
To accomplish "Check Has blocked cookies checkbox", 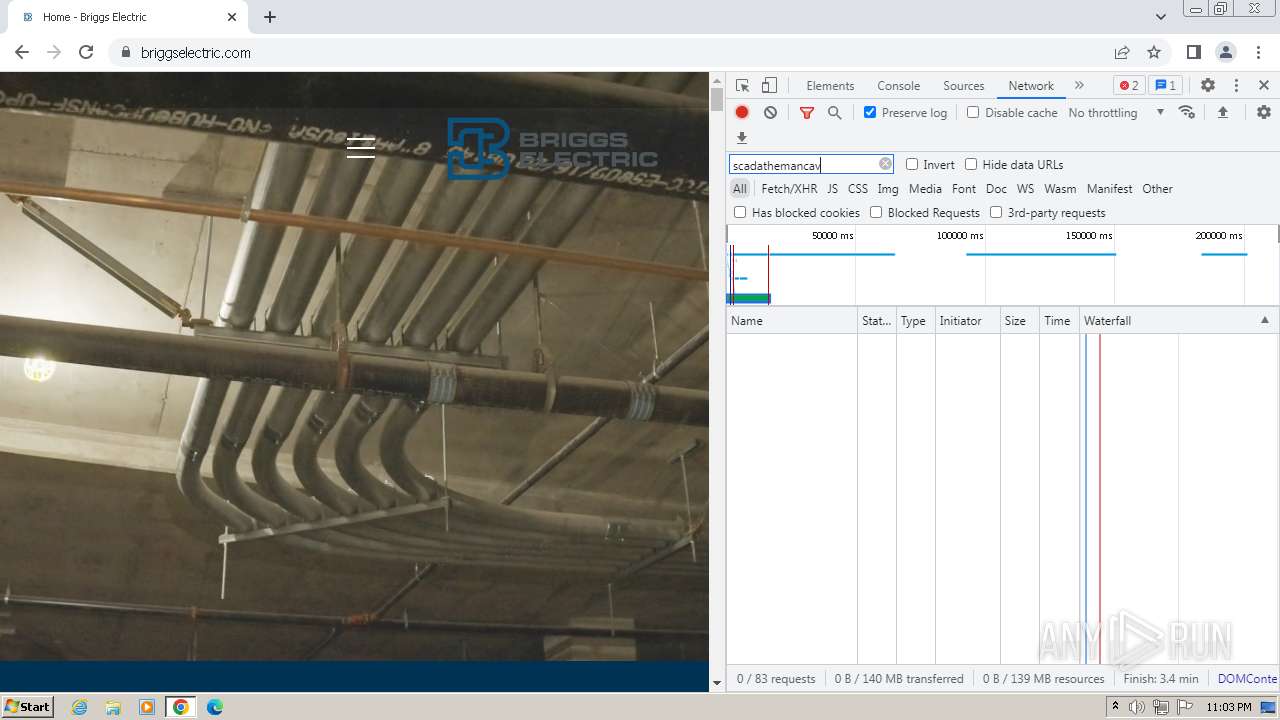I will pyautogui.click(x=740, y=212).
